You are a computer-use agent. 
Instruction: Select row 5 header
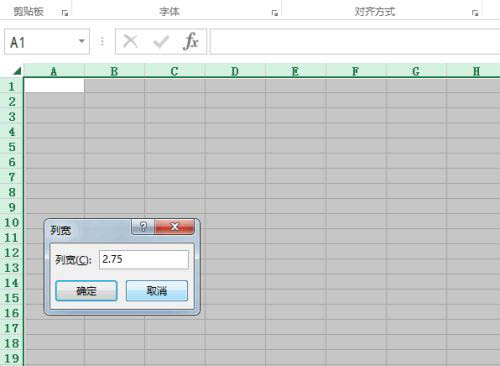(12, 146)
